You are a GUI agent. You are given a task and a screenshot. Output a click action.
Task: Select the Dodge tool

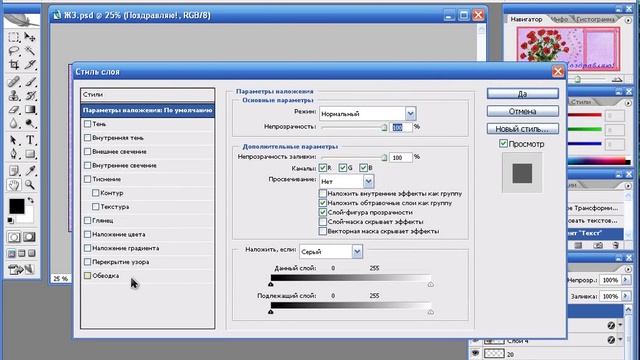[30, 123]
